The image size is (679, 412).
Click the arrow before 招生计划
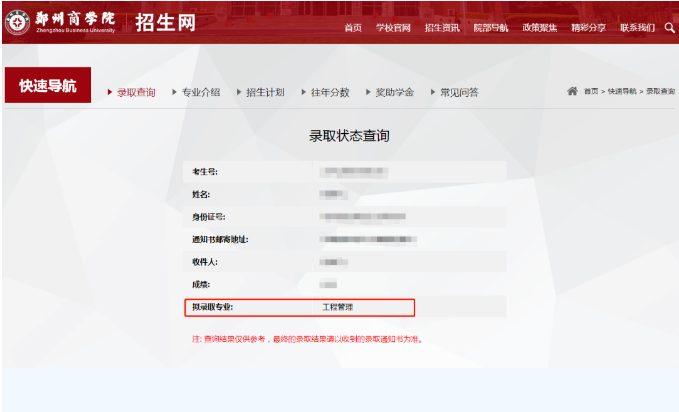pos(240,92)
